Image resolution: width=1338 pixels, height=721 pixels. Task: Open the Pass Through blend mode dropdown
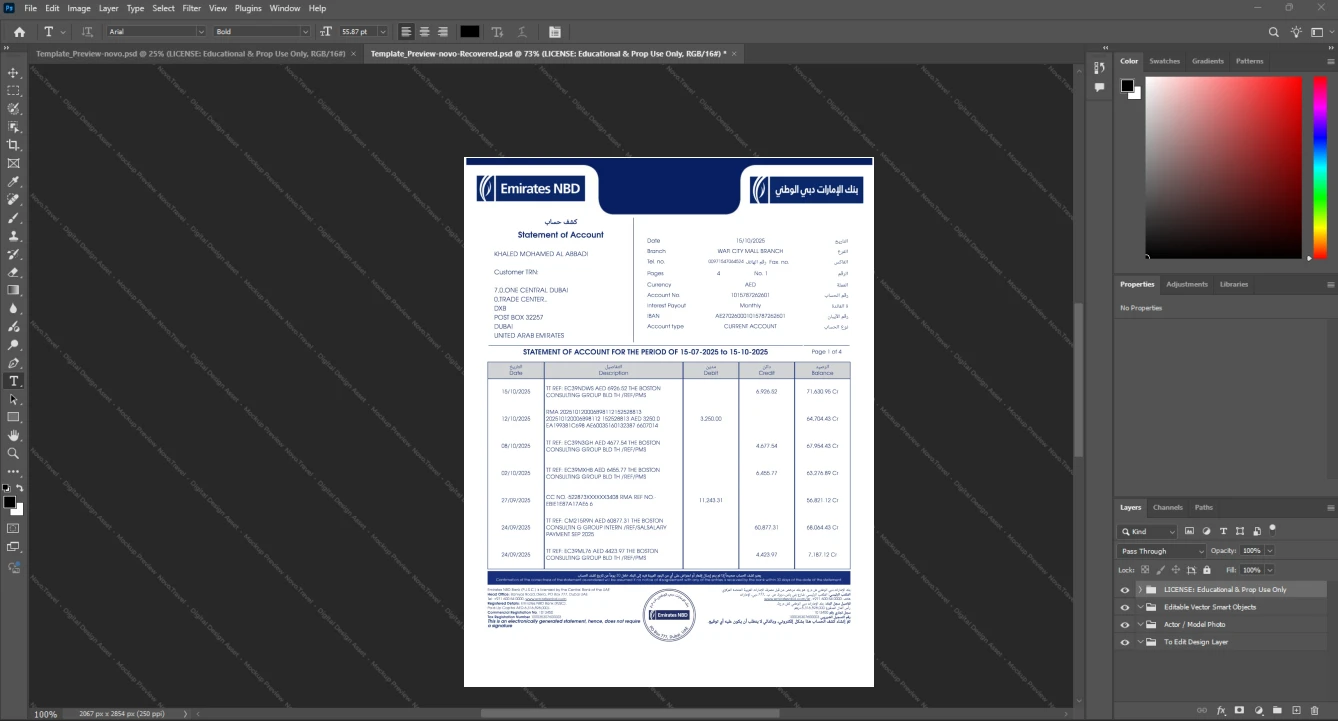(x=1162, y=551)
